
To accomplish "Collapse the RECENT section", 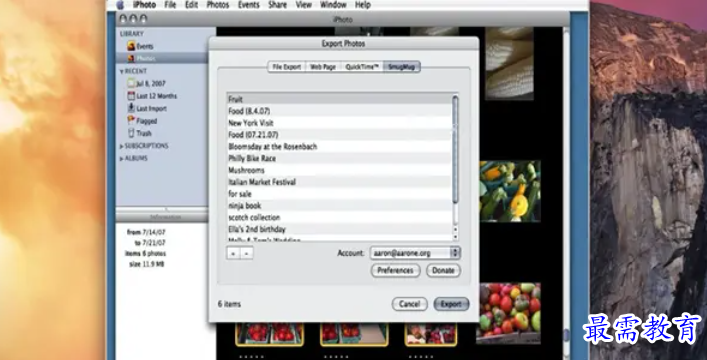I will (x=121, y=71).
